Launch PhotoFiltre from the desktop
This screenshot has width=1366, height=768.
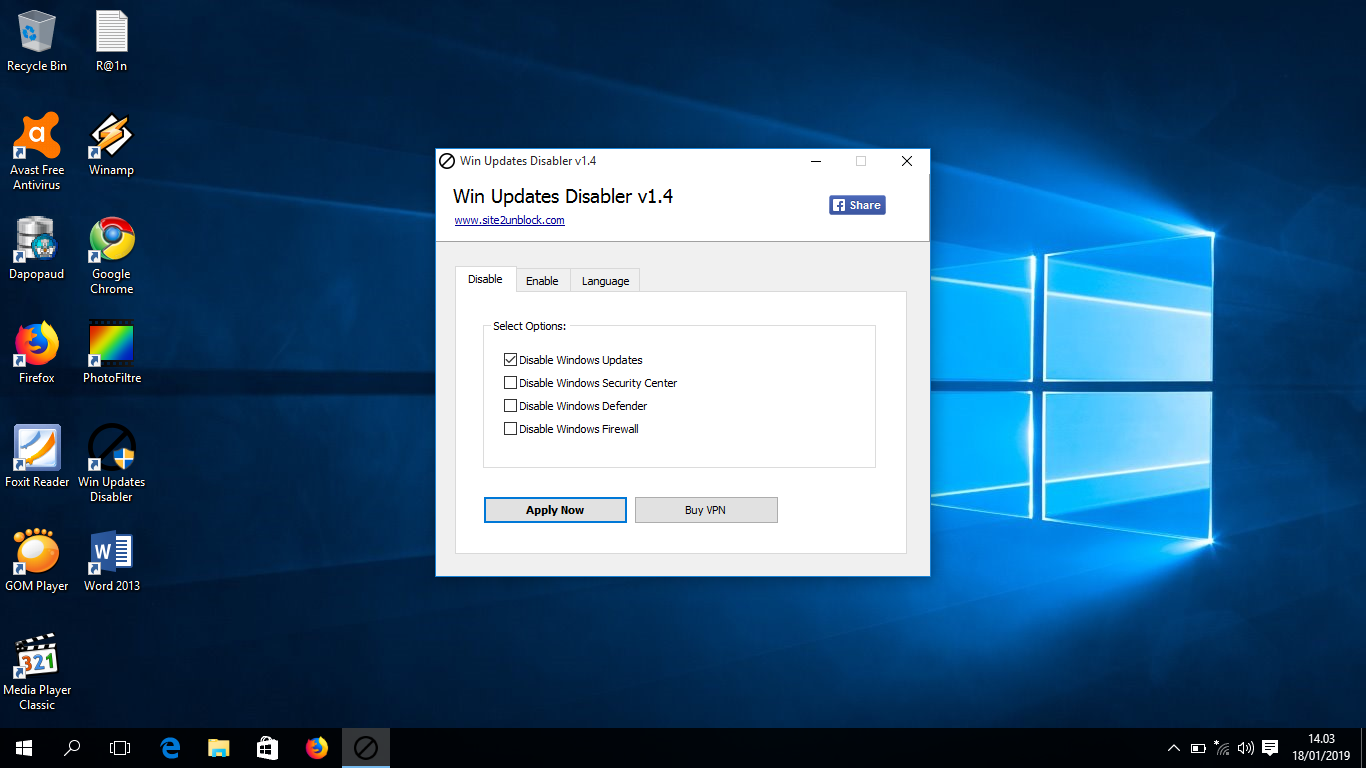[x=110, y=345]
